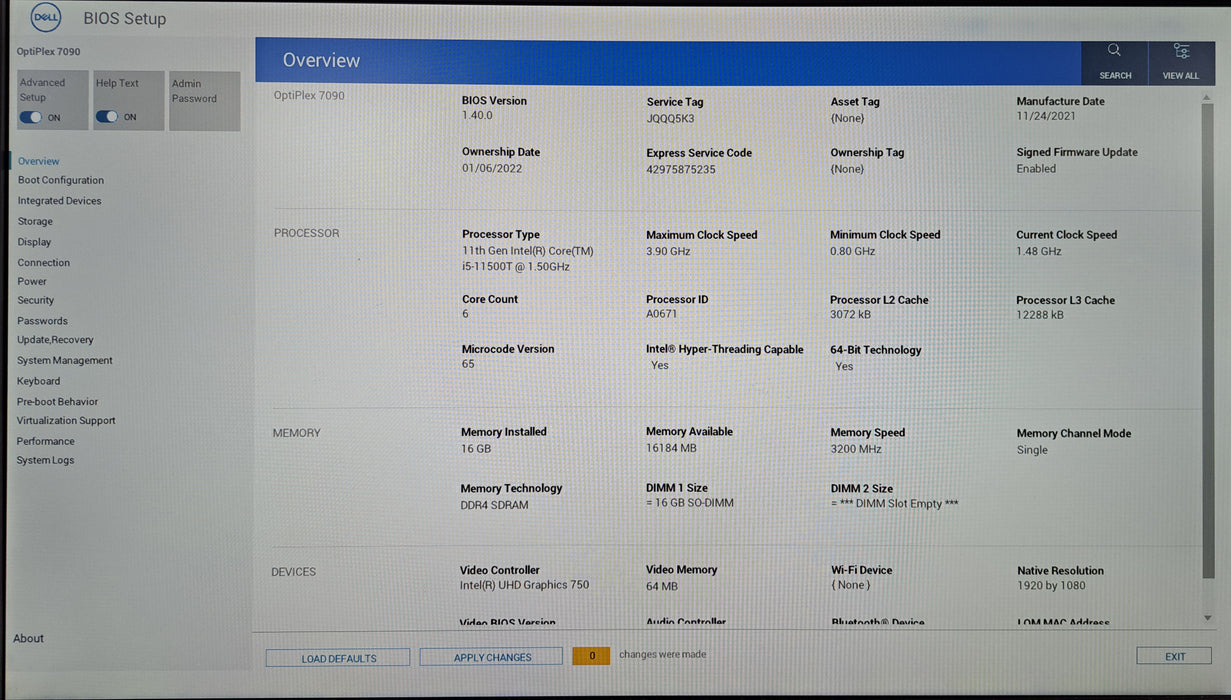Open the Power section
Screen dimensions: 1231x700
click(32, 281)
